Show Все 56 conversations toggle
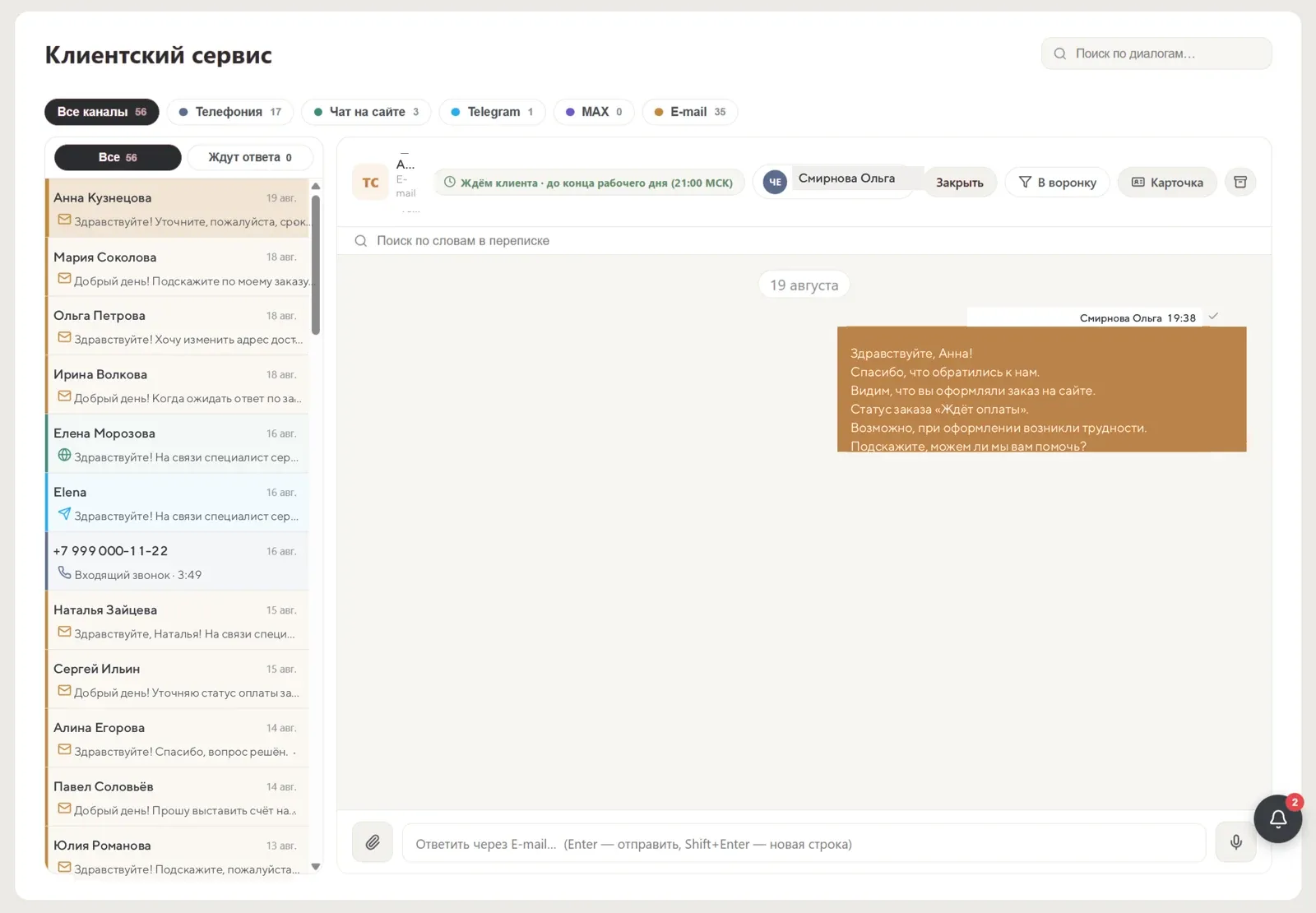1316x913 pixels. pyautogui.click(x=118, y=157)
